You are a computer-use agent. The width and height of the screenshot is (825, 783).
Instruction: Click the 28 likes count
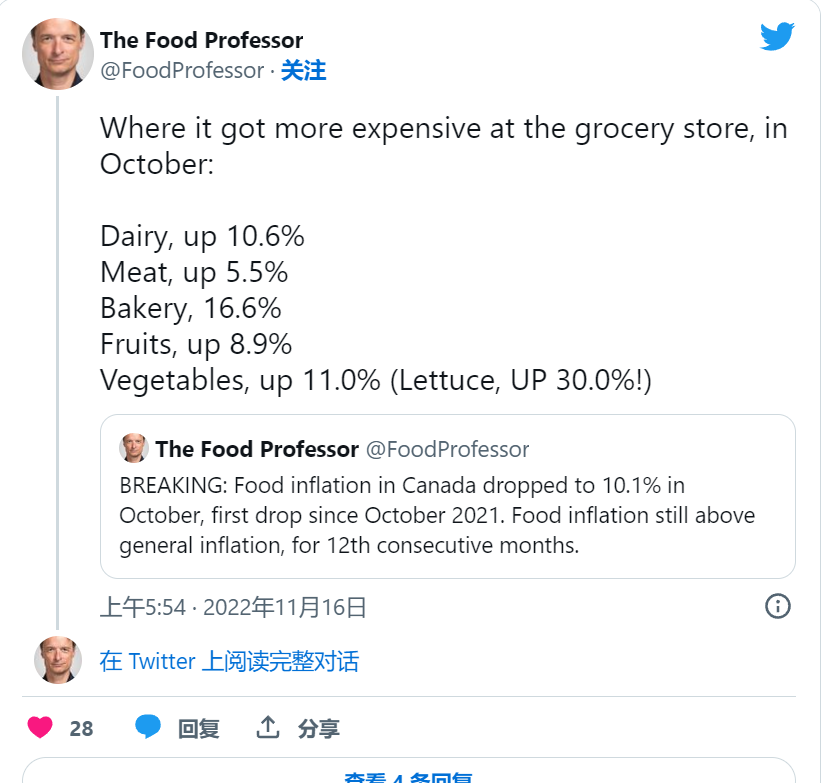click(x=81, y=729)
